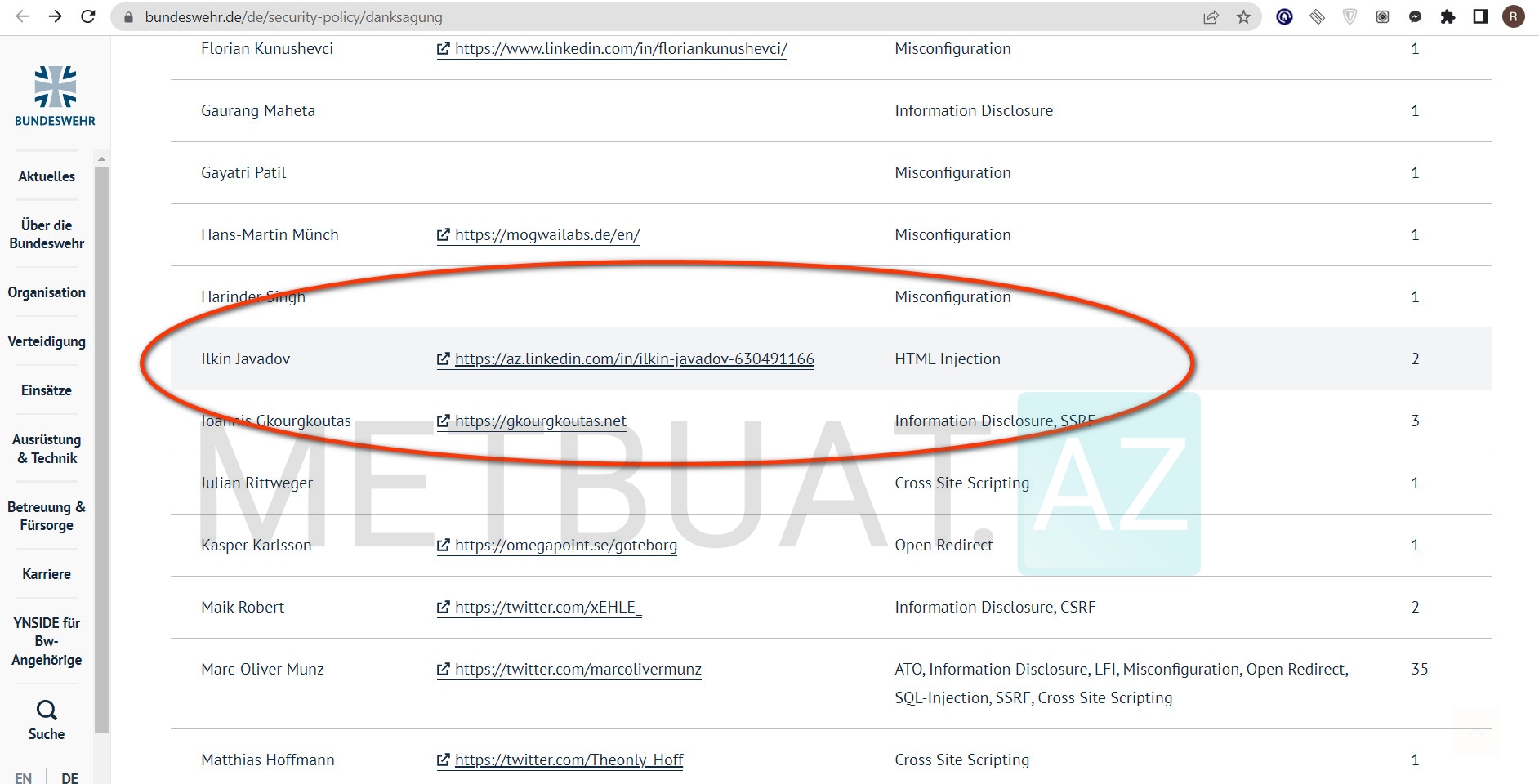The width and height of the screenshot is (1539, 784).
Task: Open the Aktuelles menu item
Action: 47,176
